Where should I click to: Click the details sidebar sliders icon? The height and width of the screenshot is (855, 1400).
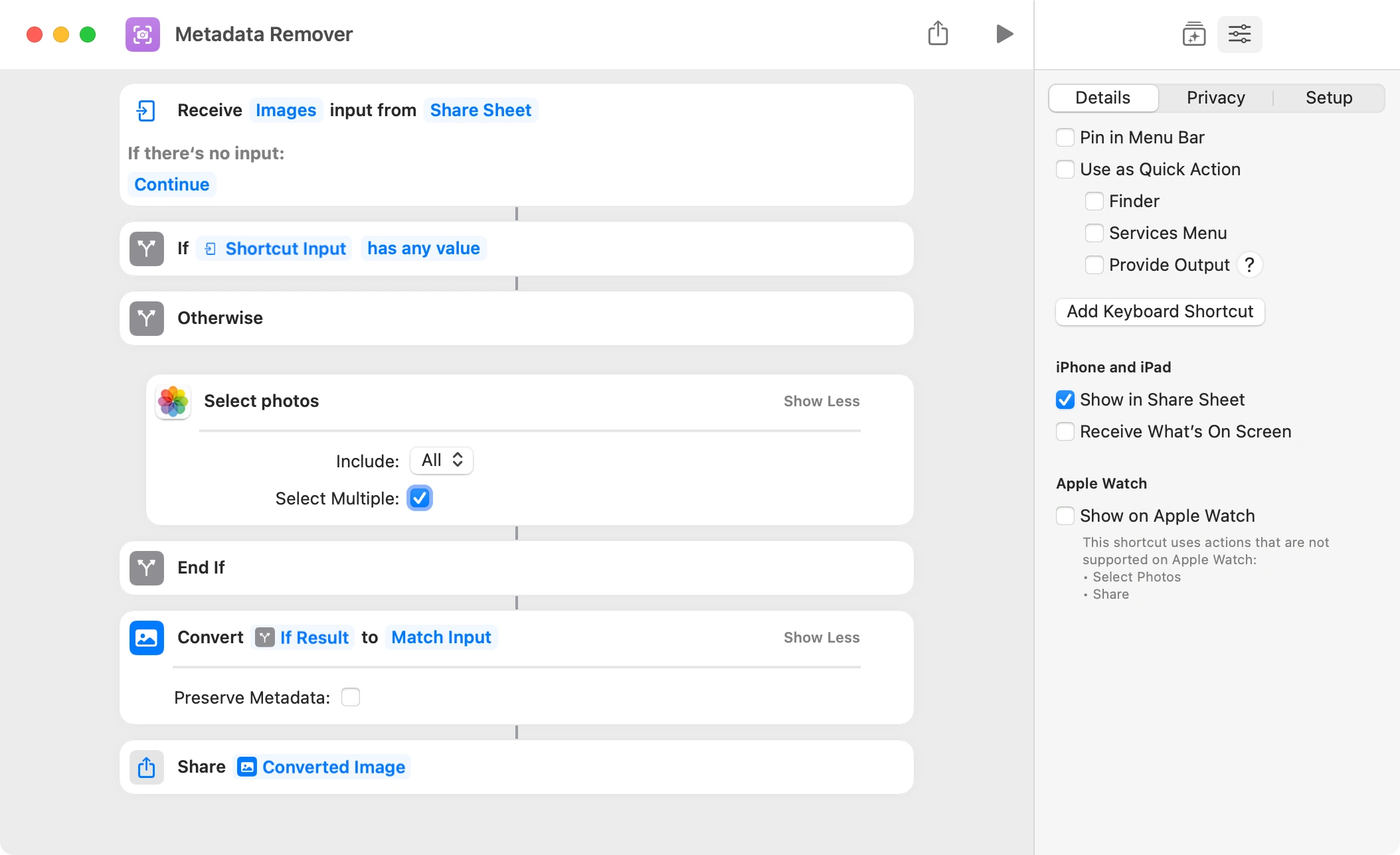tap(1239, 34)
